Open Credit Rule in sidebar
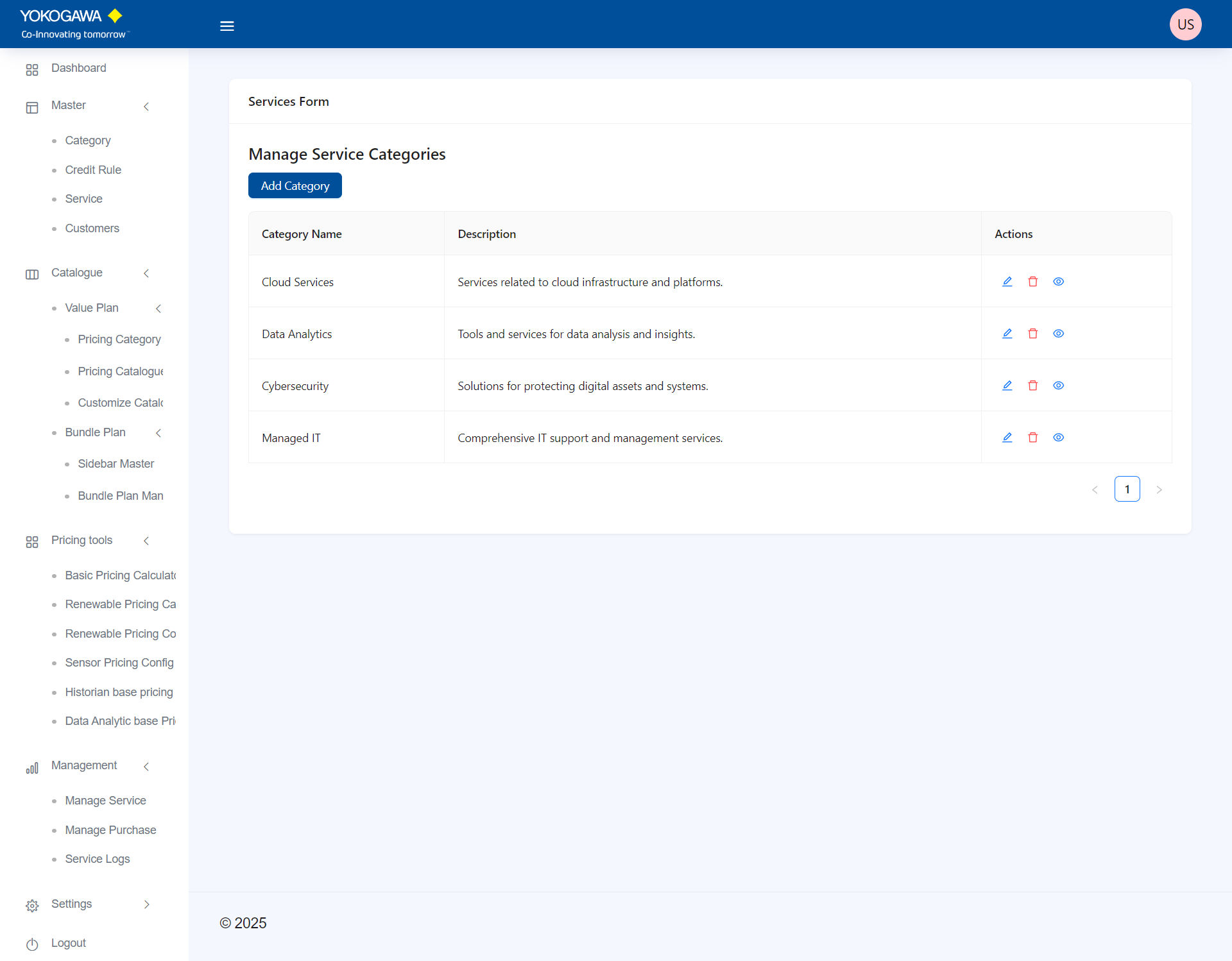Viewport: 1232px width, 961px height. (x=93, y=170)
